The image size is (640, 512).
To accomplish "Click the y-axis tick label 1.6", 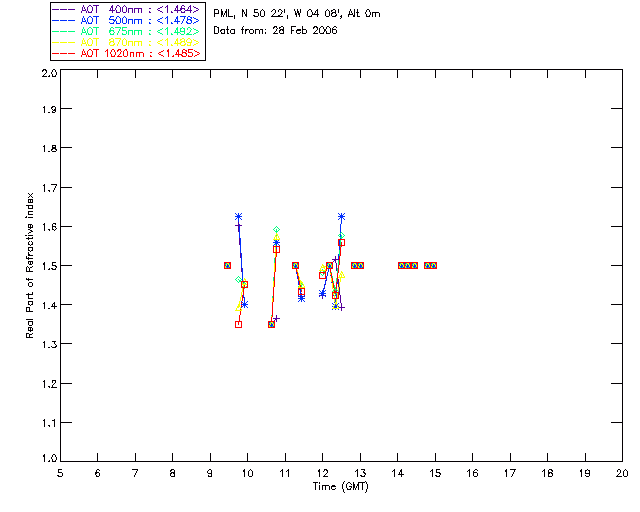I will tap(49, 227).
